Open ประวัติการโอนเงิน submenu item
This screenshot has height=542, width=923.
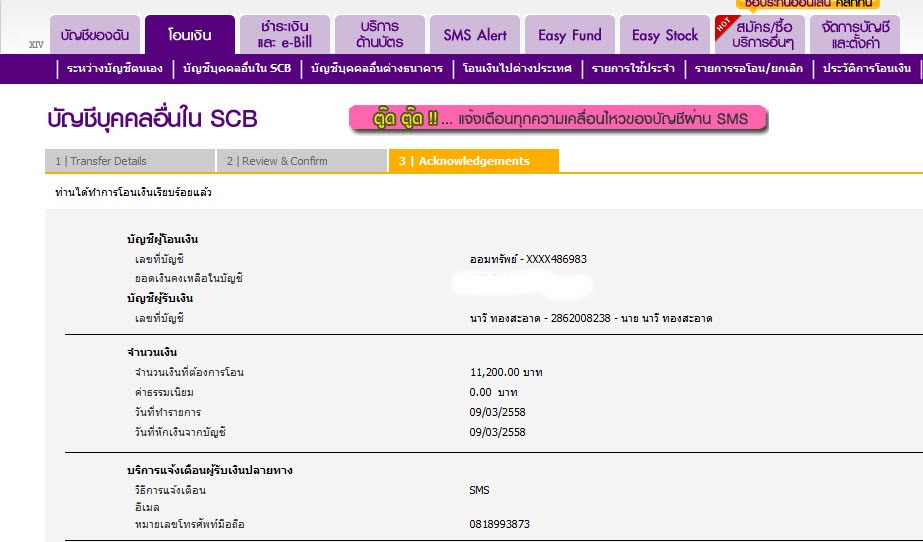tap(866, 68)
